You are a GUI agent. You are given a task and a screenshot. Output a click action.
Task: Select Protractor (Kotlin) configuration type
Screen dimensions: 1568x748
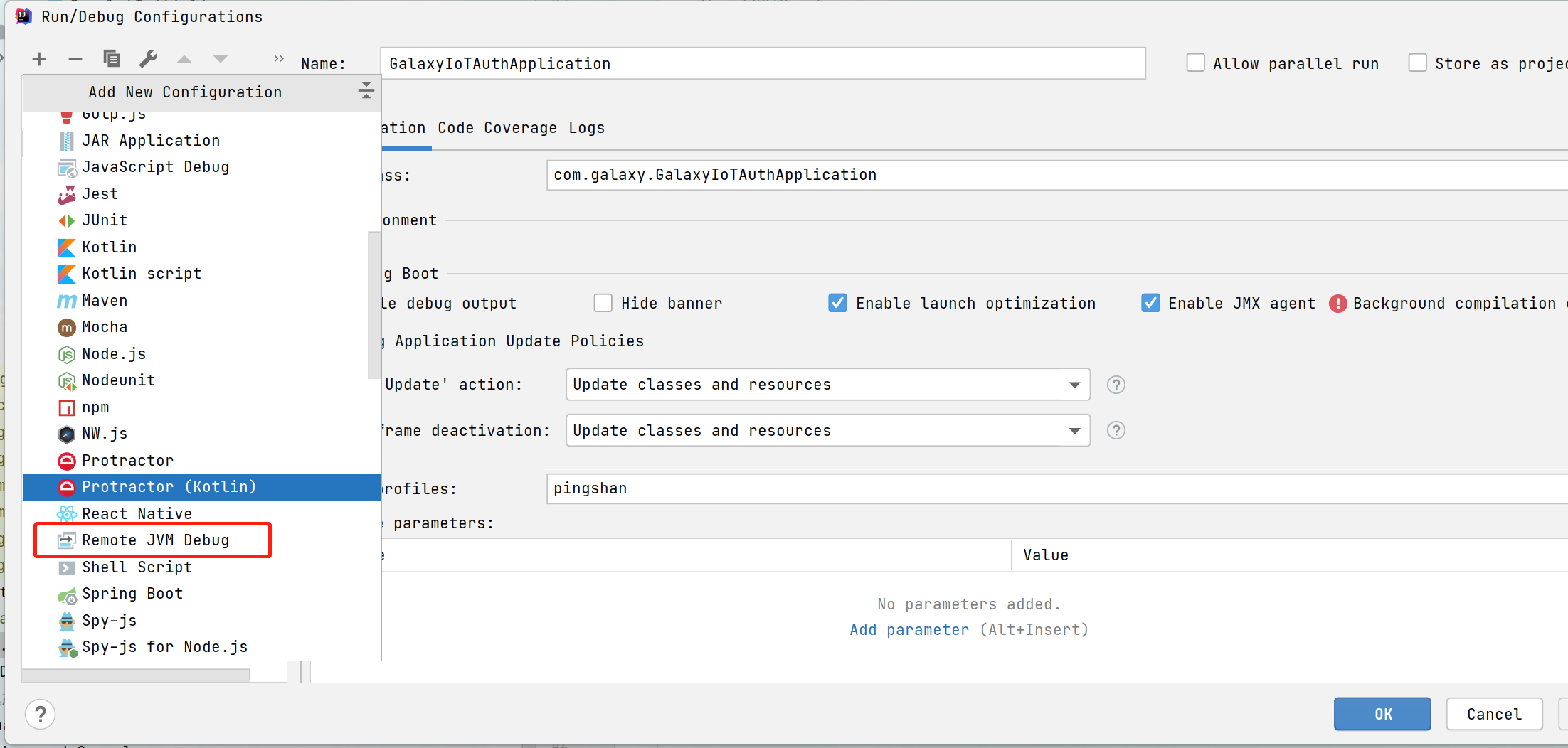point(203,487)
